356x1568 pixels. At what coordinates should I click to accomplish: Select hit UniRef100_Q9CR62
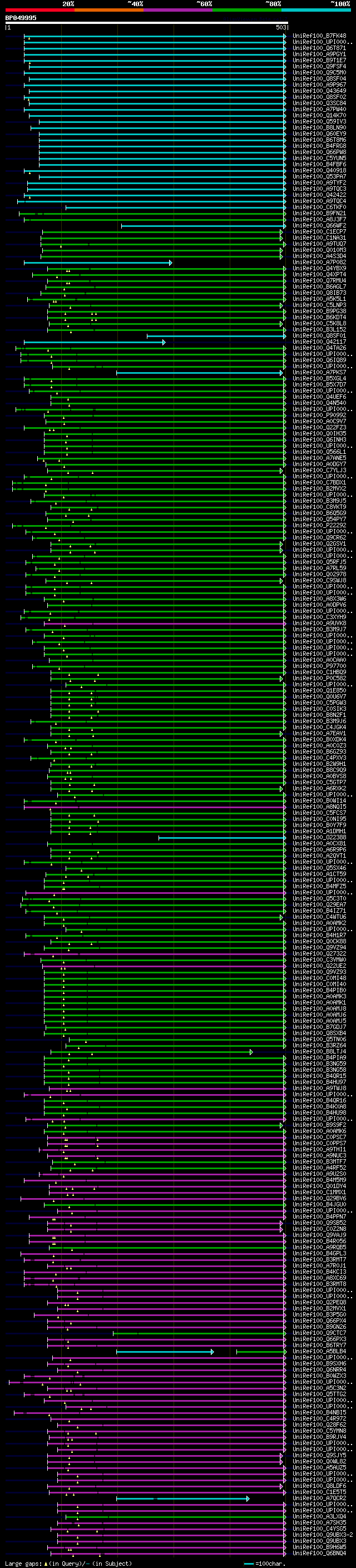[x=319, y=537]
